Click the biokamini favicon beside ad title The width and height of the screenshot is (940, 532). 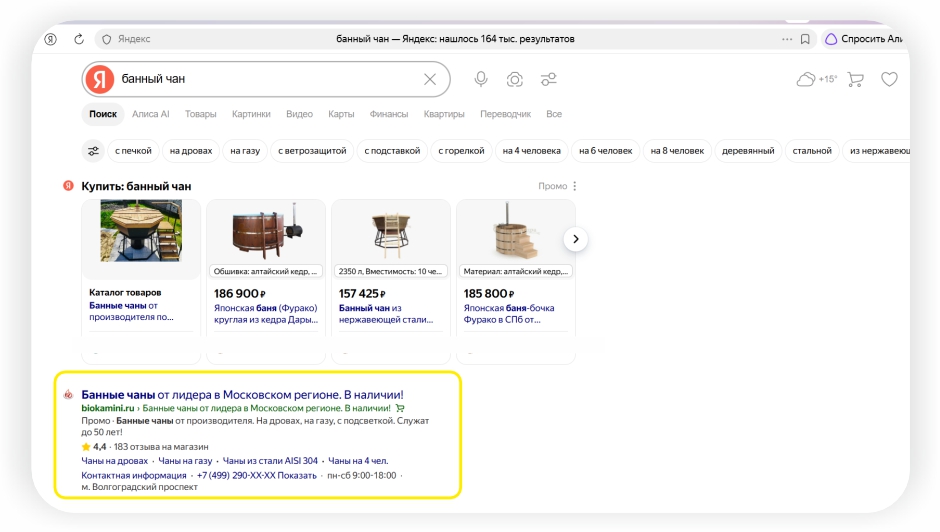[68, 395]
